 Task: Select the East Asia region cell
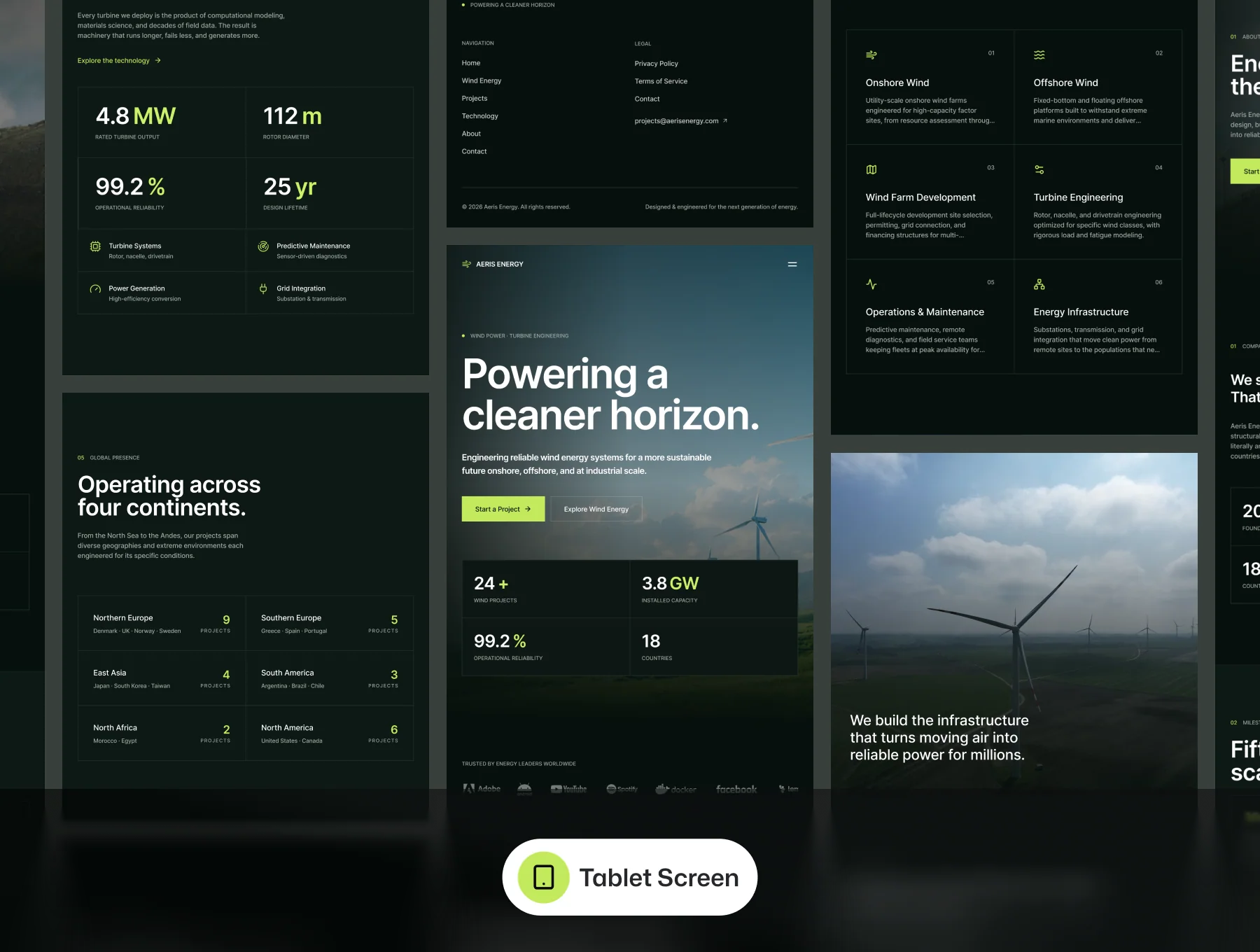162,678
